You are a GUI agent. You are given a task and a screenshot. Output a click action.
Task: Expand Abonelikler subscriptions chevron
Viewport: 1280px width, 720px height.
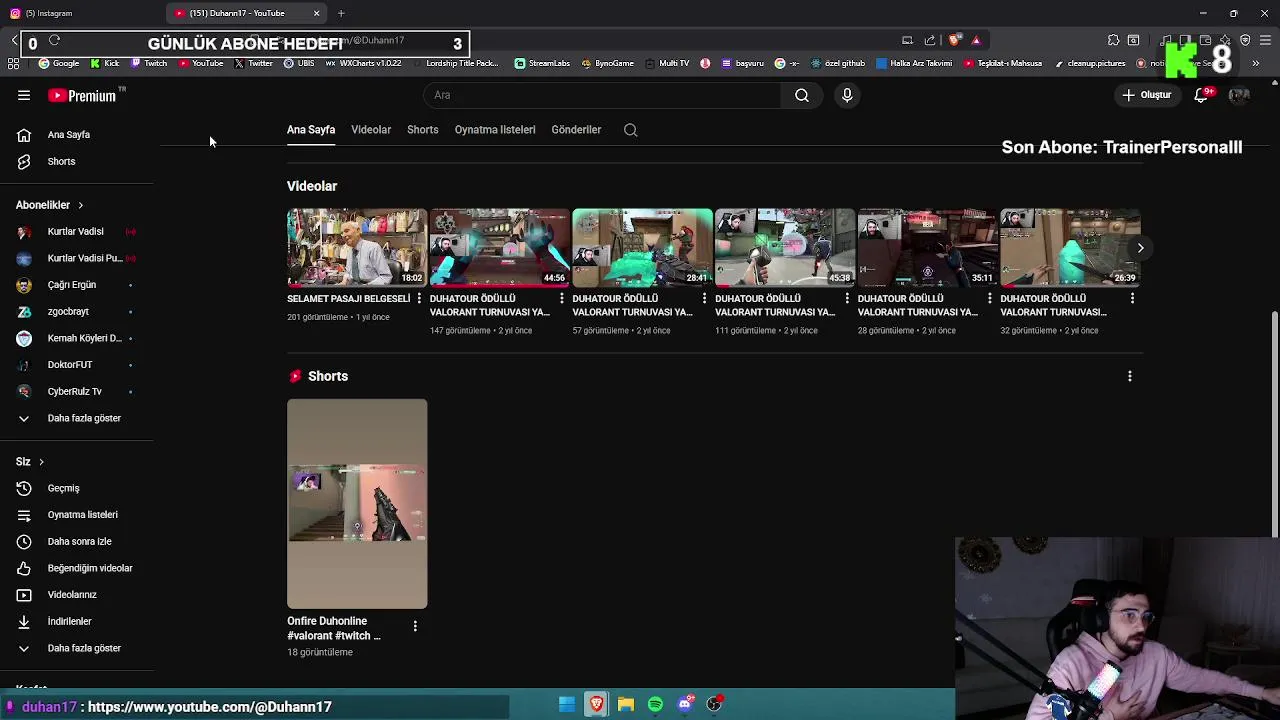click(x=80, y=205)
